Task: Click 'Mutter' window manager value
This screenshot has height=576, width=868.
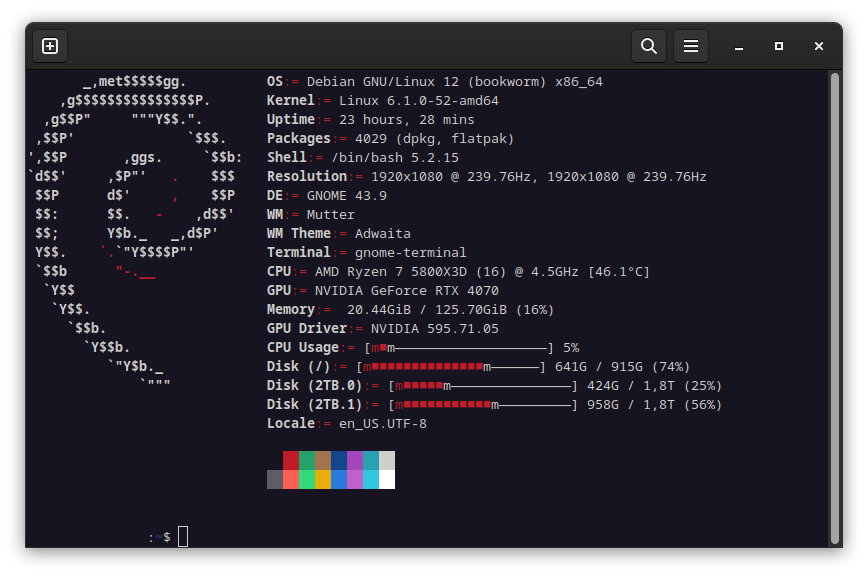Action: 330,215
